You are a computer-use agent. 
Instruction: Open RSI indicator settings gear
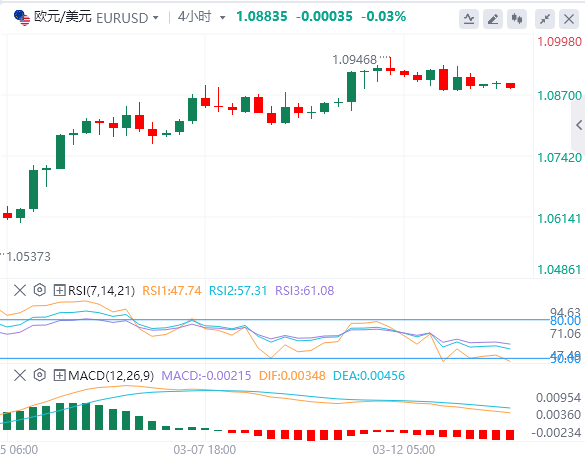pyautogui.click(x=40, y=290)
